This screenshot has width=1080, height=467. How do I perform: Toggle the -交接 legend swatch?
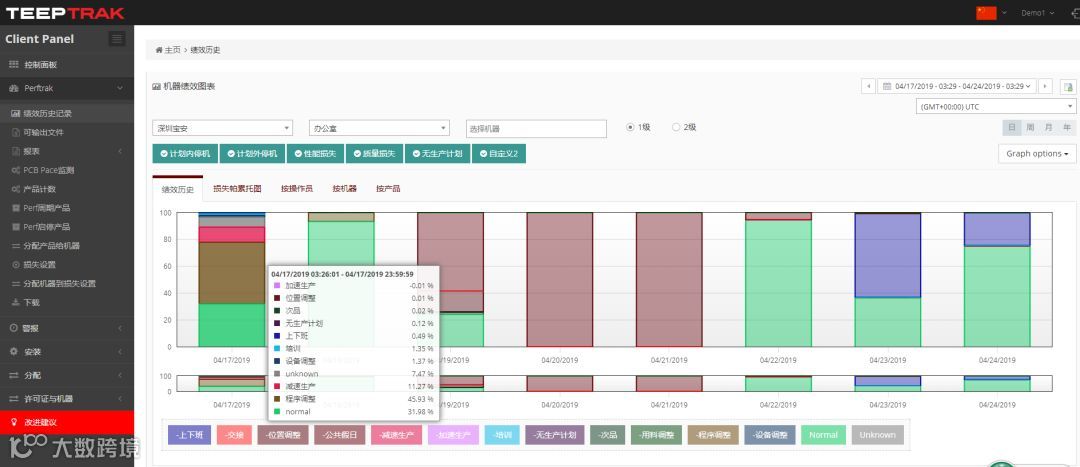(x=234, y=435)
